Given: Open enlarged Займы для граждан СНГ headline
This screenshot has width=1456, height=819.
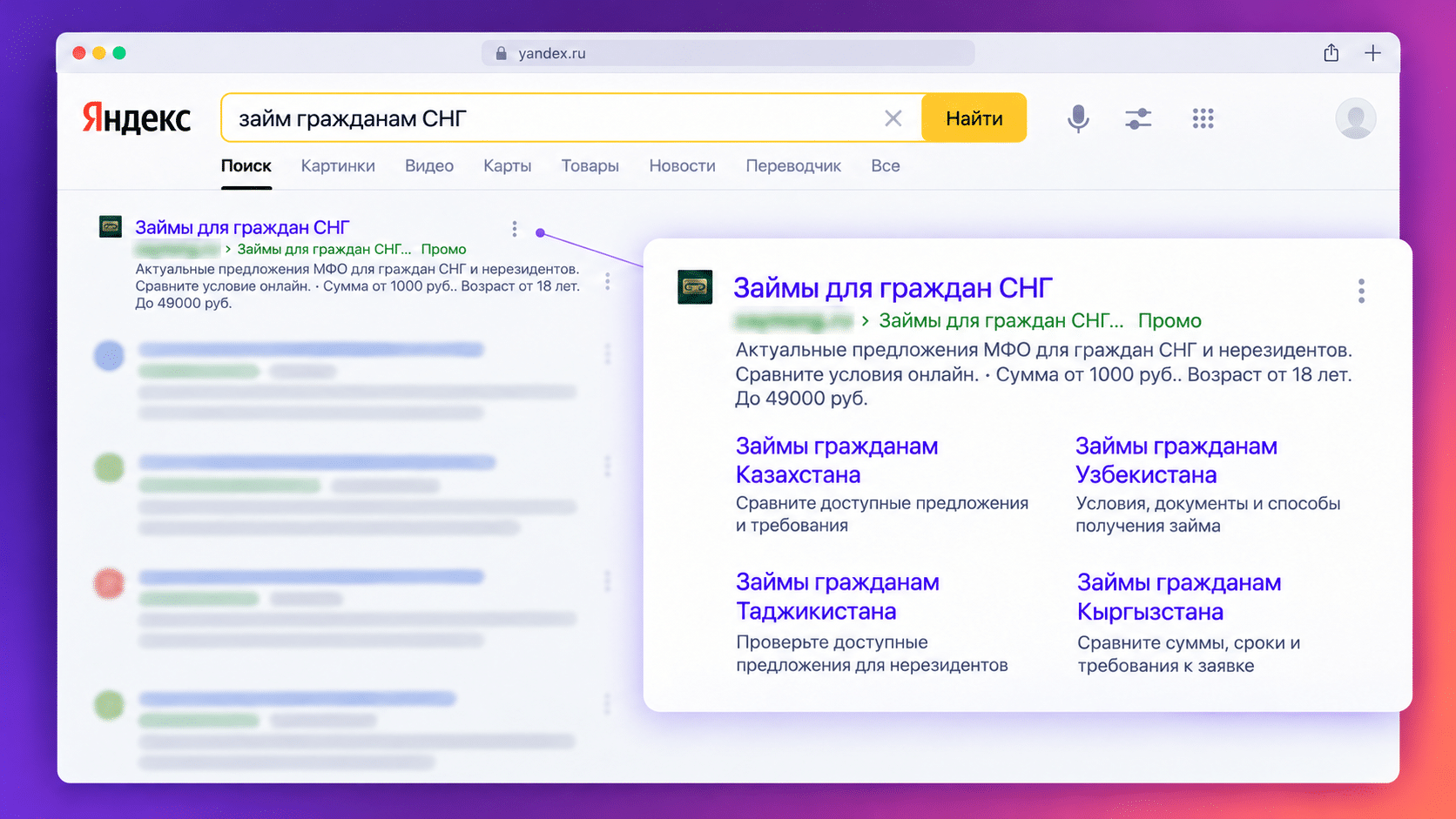Looking at the screenshot, I should (893, 288).
